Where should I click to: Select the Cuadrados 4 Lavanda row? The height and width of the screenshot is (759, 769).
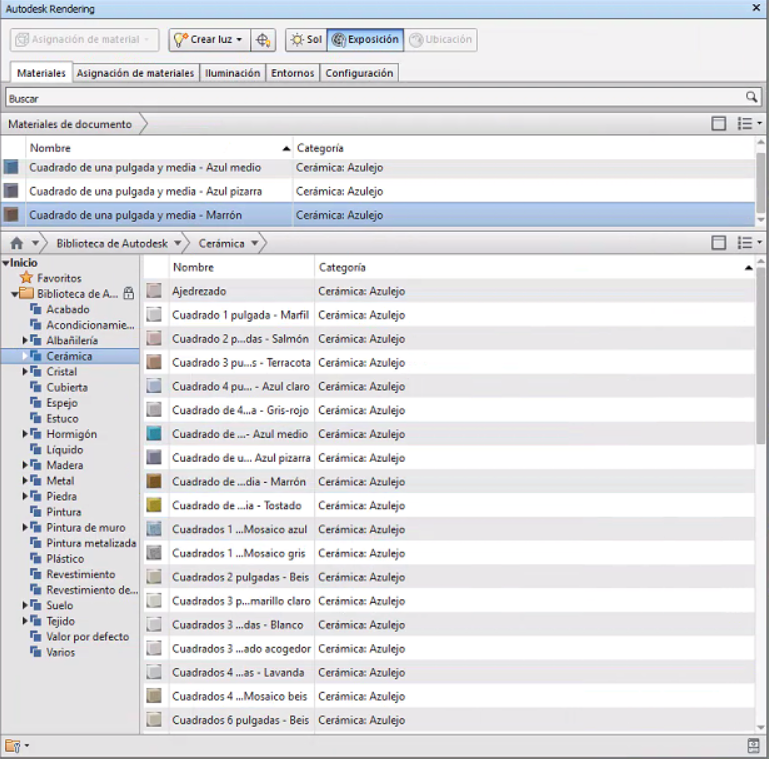[449, 672]
